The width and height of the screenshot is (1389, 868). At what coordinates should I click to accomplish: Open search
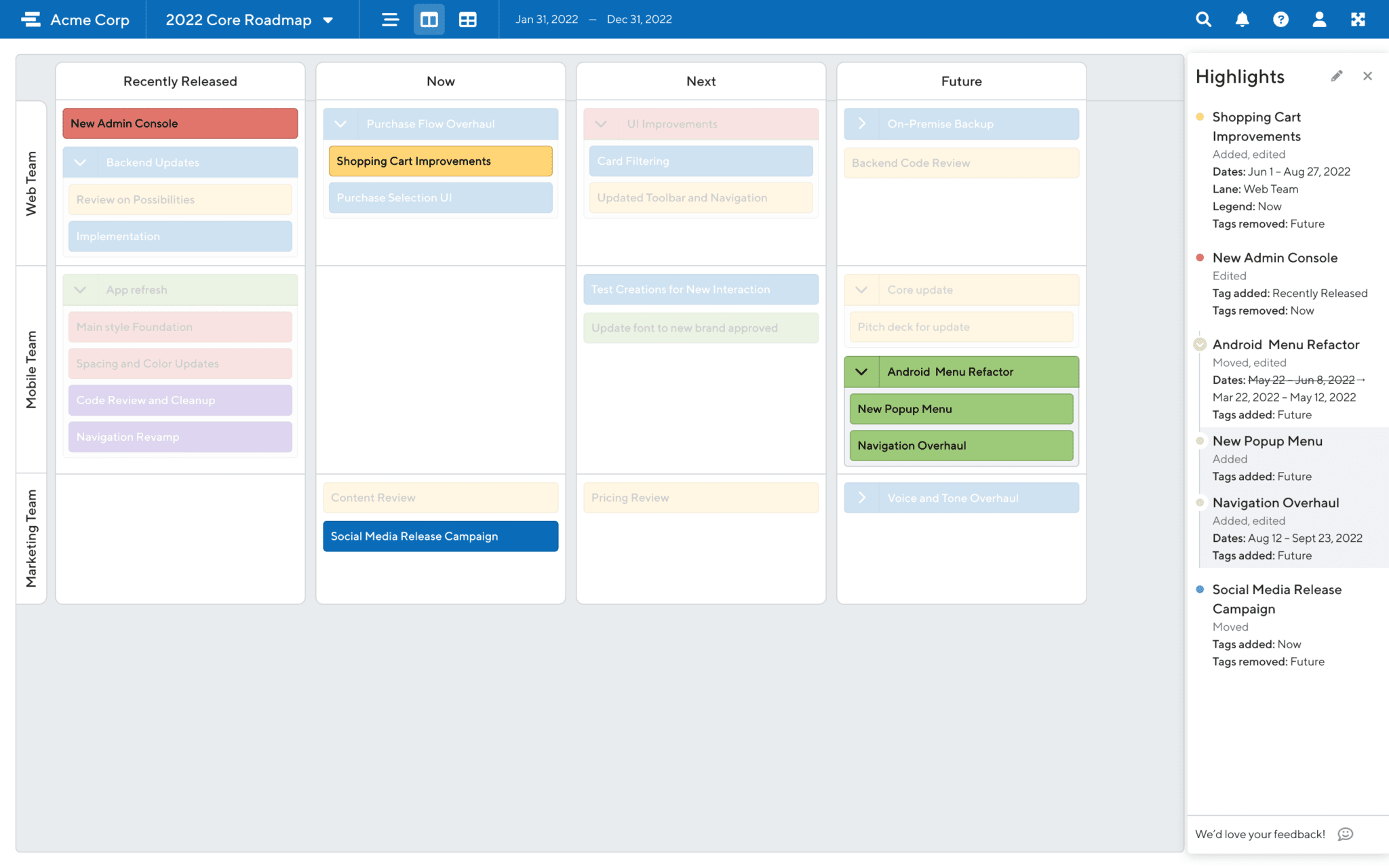tap(1203, 19)
